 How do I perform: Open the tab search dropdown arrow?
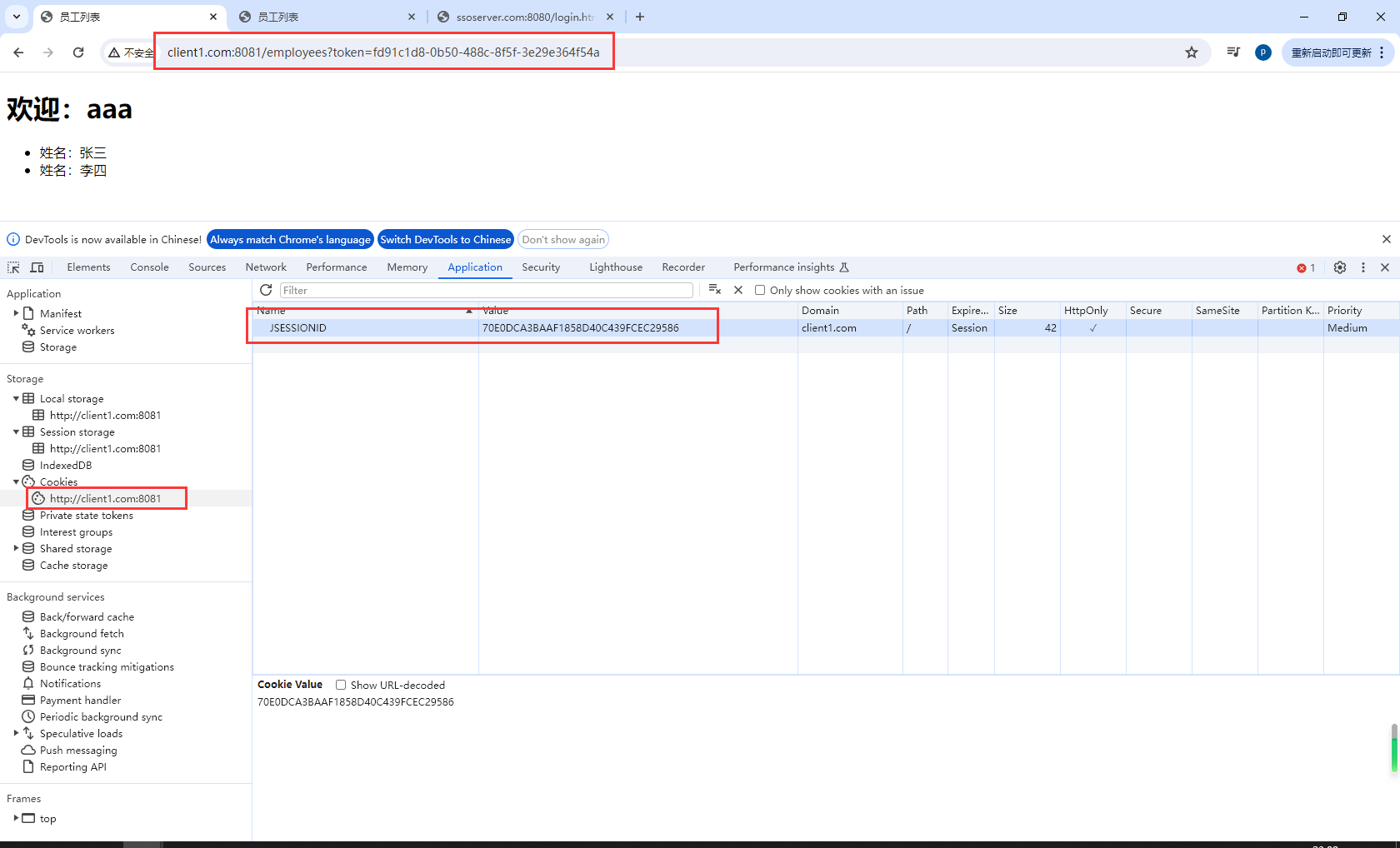click(x=17, y=17)
